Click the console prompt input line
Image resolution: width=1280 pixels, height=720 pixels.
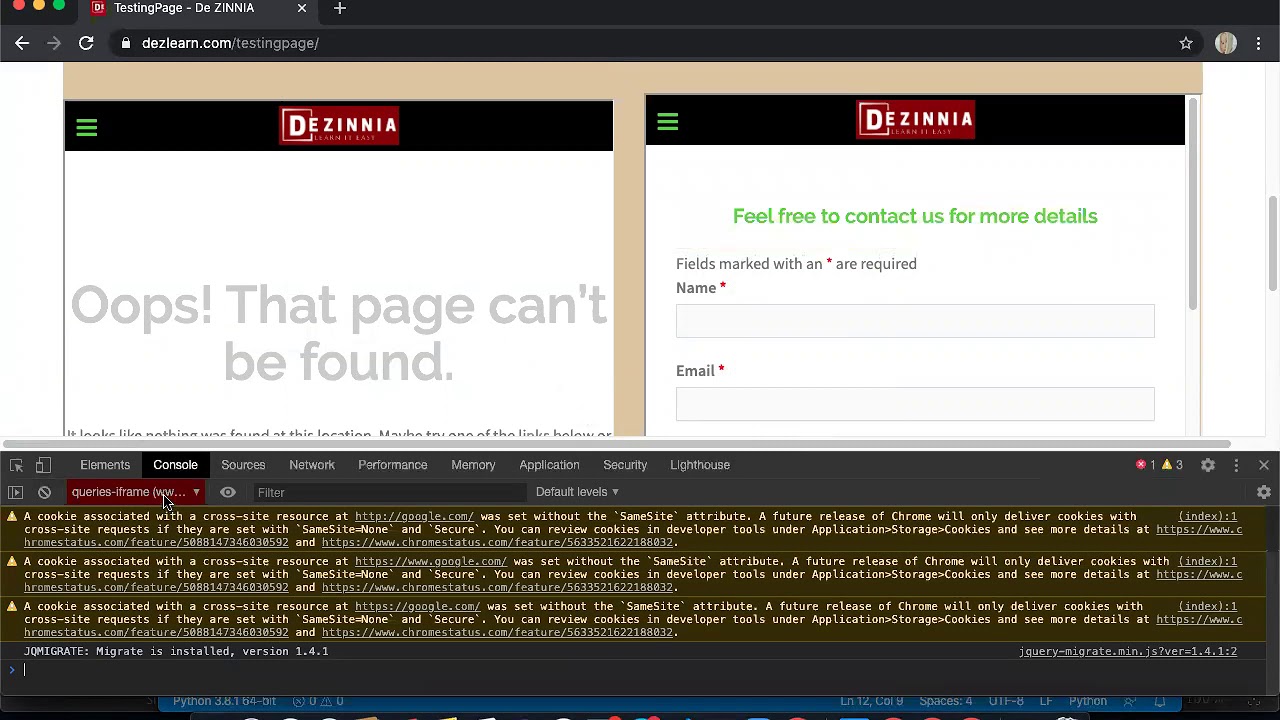(x=640, y=670)
